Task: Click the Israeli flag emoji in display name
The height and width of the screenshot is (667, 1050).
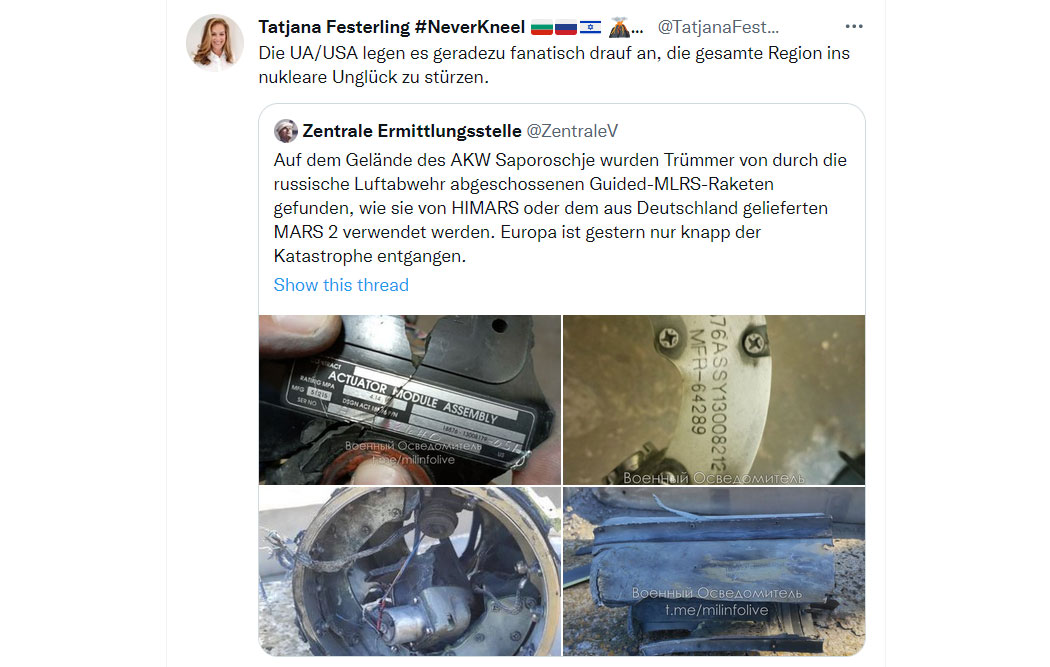Action: [590, 28]
